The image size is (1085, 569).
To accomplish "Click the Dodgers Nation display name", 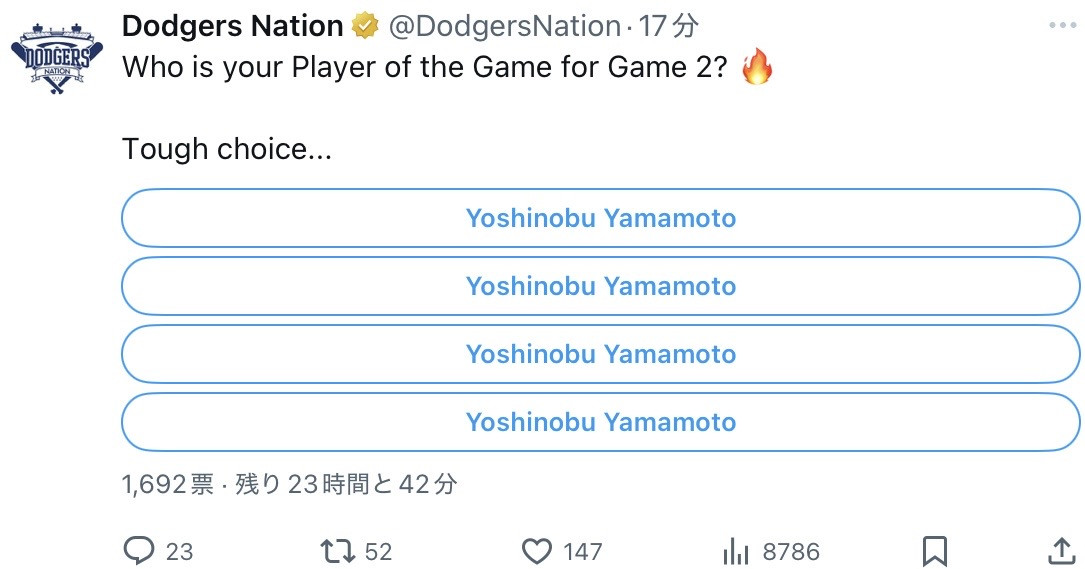I will (232, 26).
